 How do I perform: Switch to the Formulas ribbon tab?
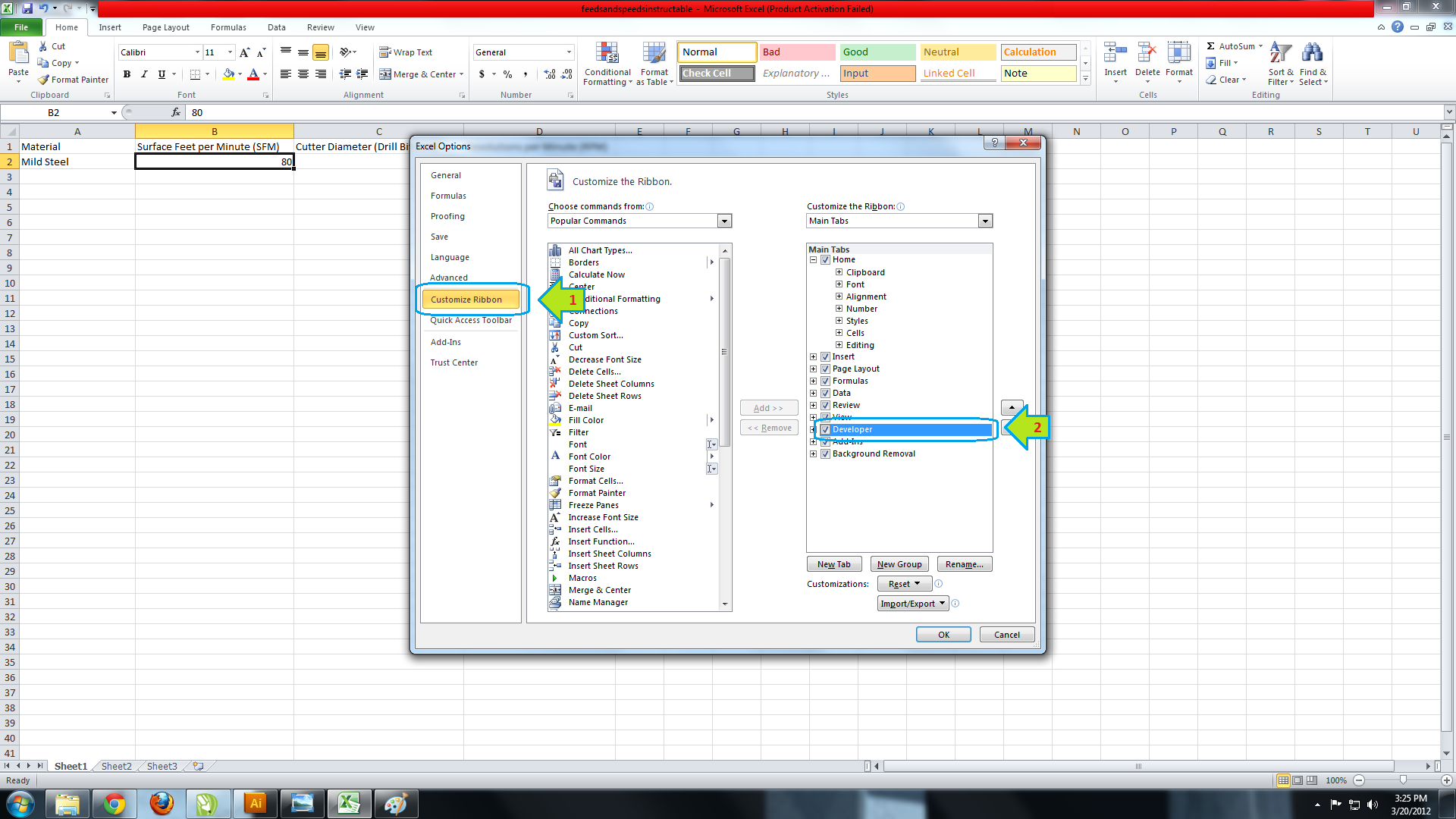coord(228,27)
